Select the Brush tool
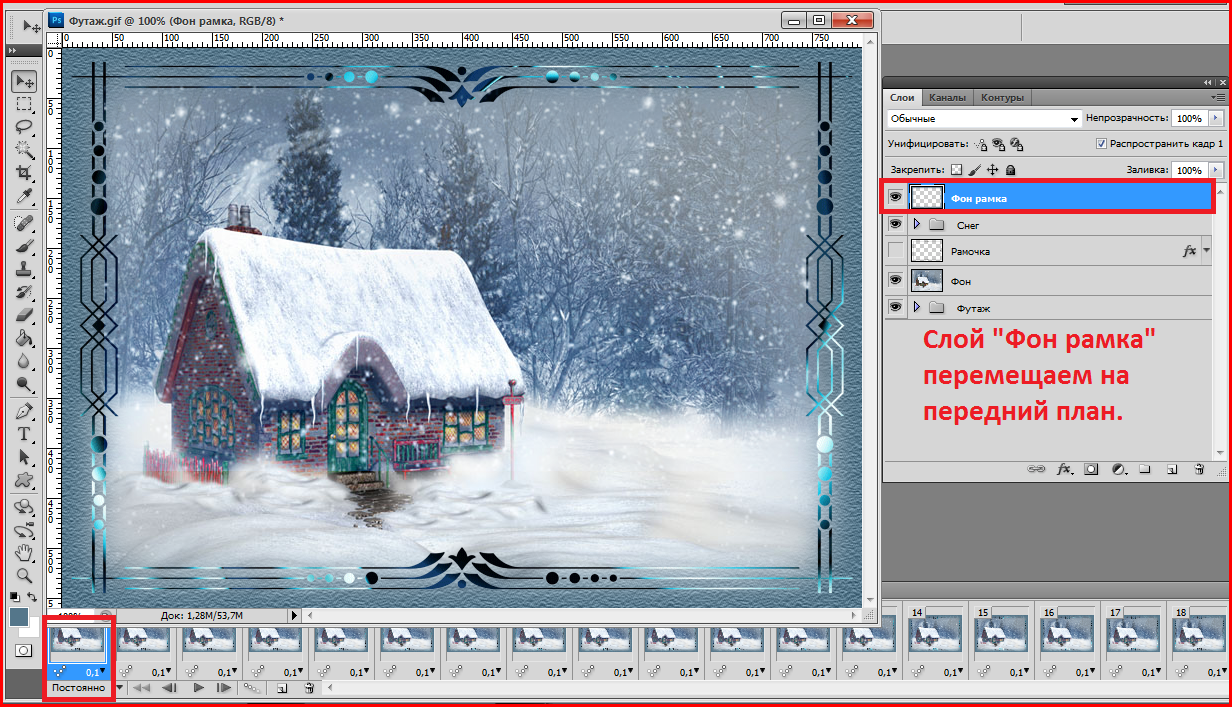 (x=24, y=246)
